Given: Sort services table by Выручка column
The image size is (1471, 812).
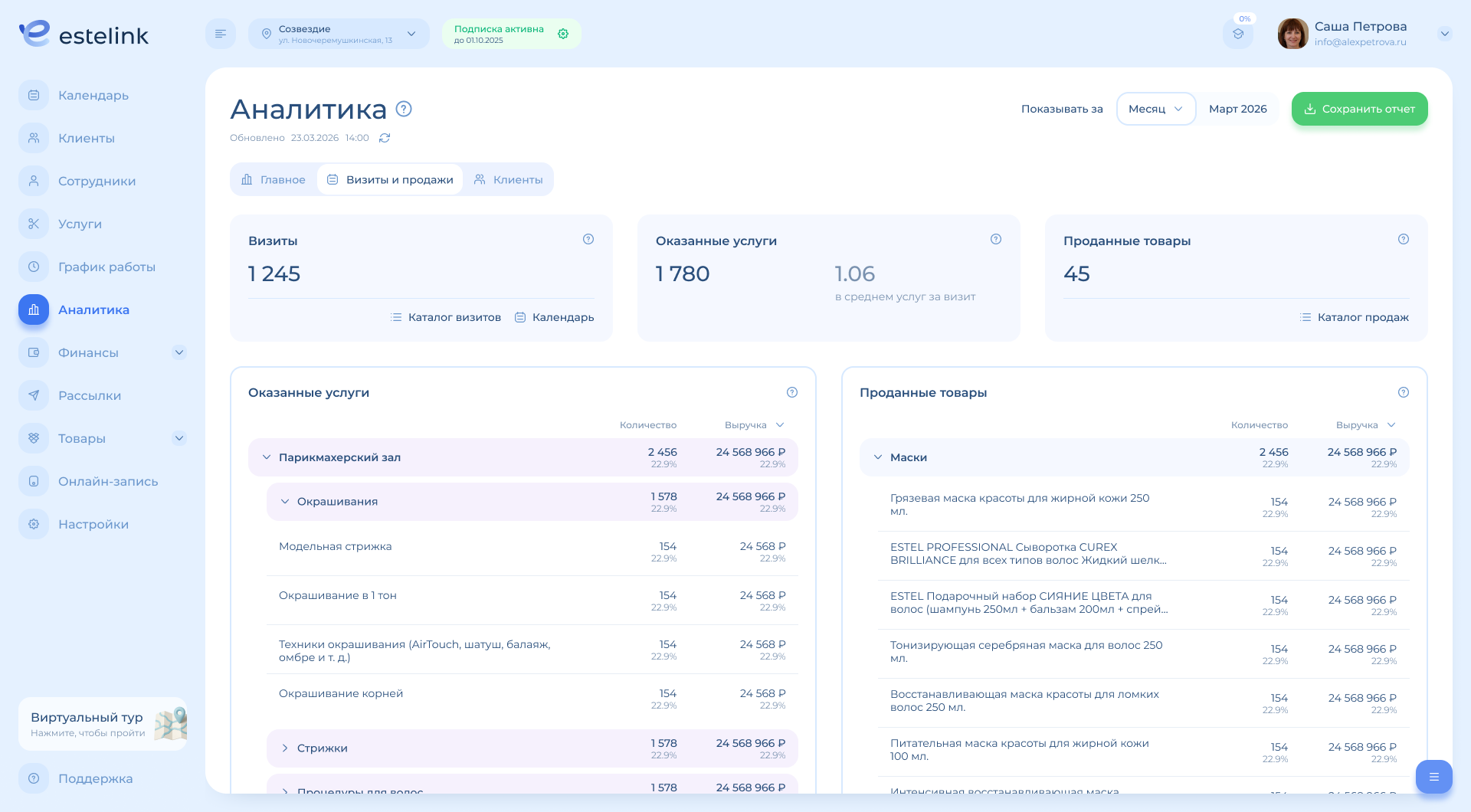Looking at the screenshot, I should (x=754, y=425).
